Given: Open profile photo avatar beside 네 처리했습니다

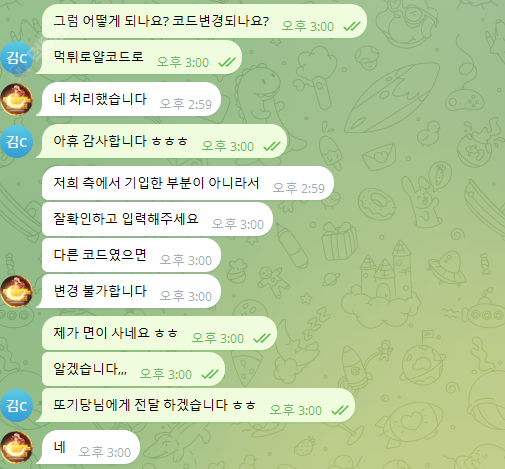Looking at the screenshot, I should pos(16,100).
